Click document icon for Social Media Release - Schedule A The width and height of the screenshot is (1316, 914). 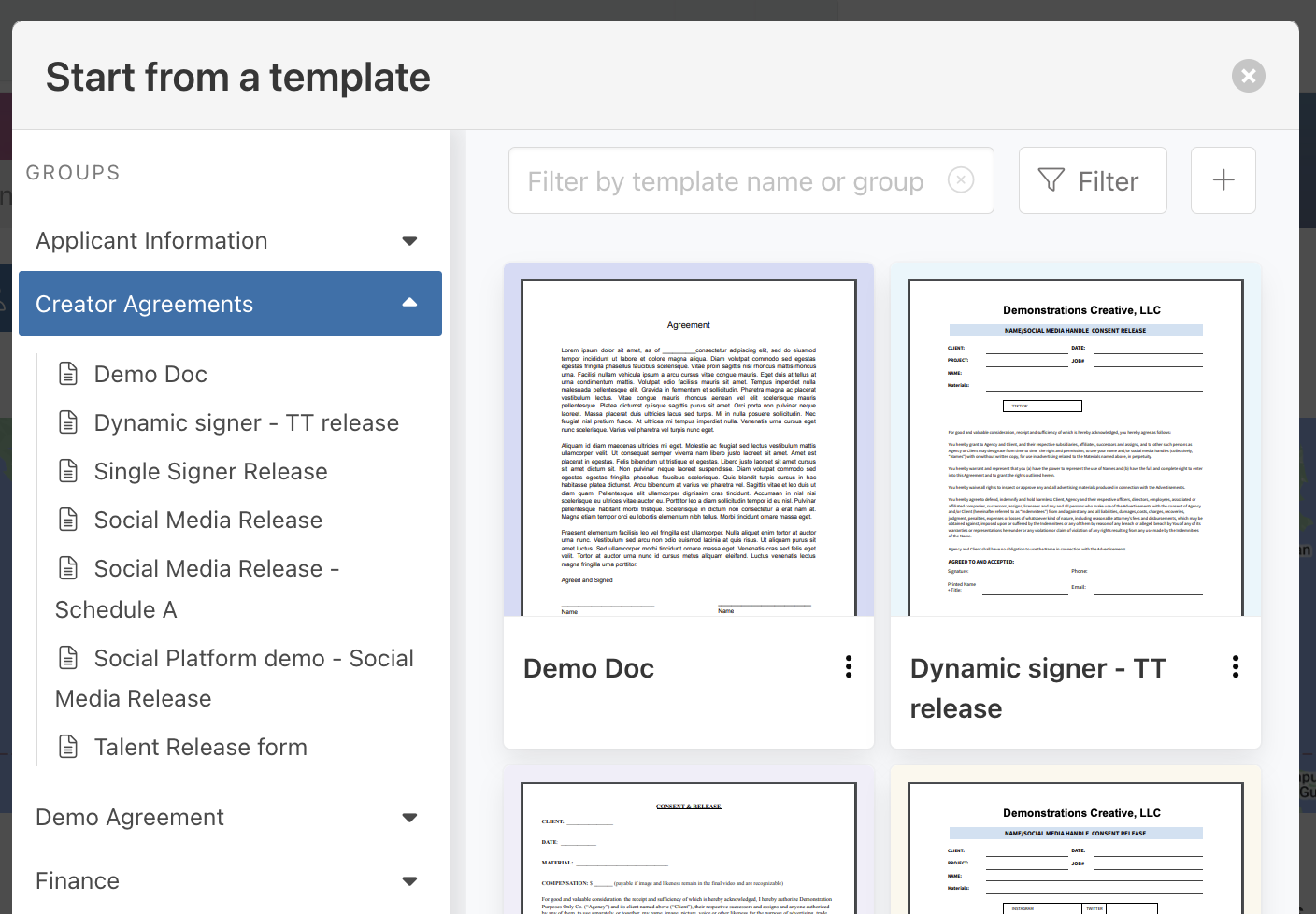(x=68, y=568)
